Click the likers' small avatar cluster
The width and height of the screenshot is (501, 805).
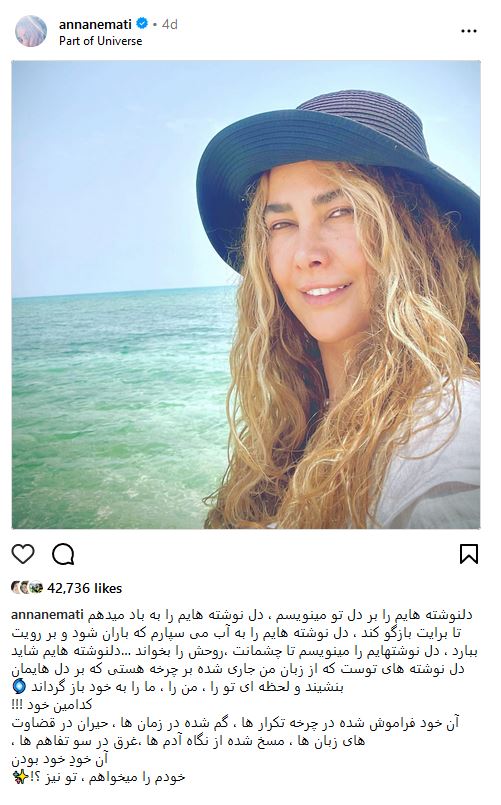pos(28,588)
